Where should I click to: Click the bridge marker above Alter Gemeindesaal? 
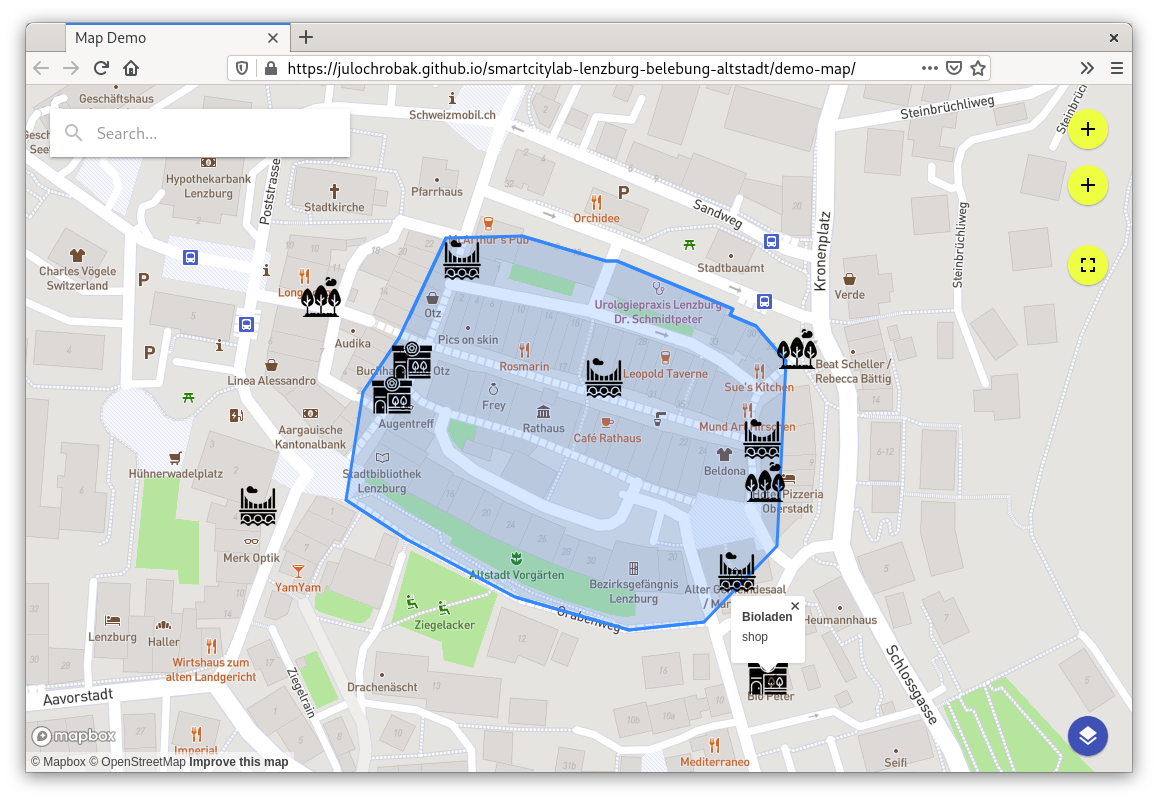[x=737, y=572]
